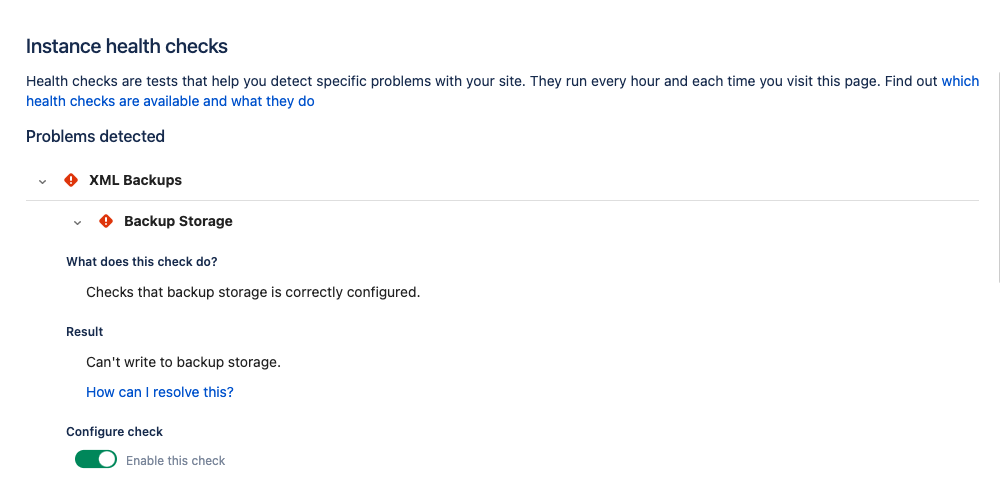Click the Problems detected heading
The height and width of the screenshot is (483, 1000).
95,136
